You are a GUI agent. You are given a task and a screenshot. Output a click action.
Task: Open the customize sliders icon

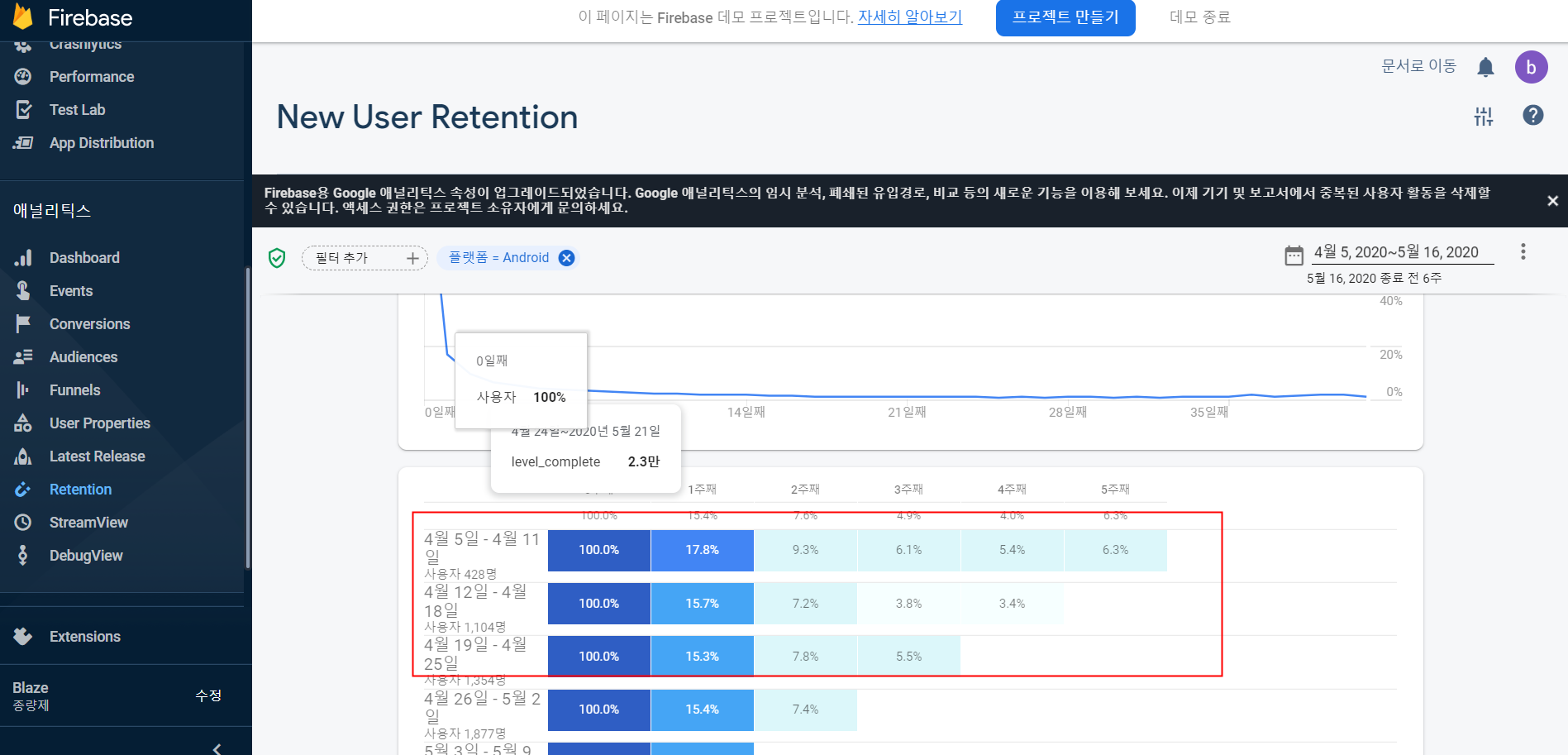point(1484,116)
